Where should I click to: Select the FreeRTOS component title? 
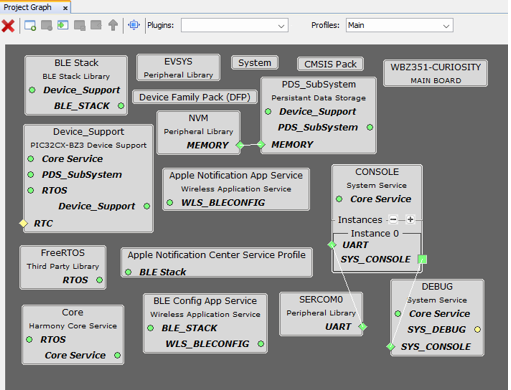click(63, 253)
